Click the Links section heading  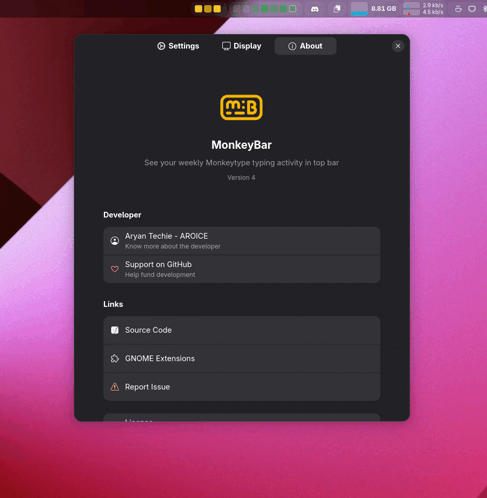click(x=113, y=304)
